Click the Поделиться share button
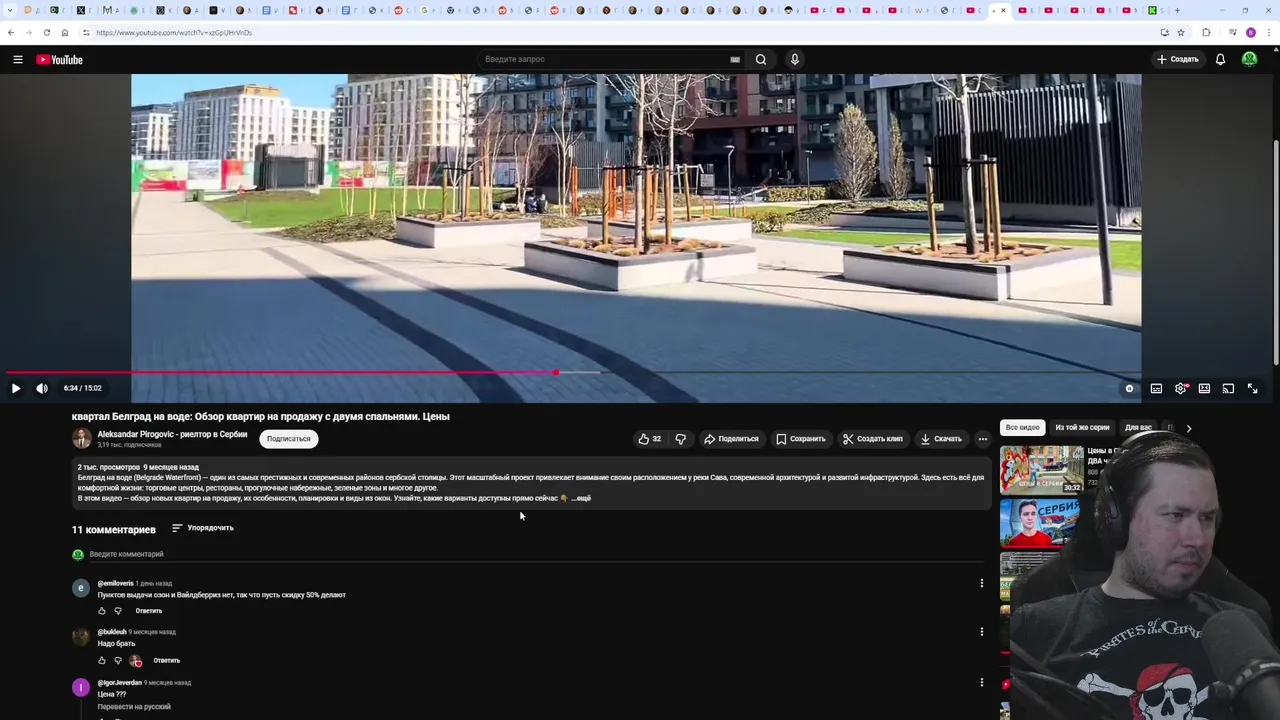This screenshot has width=1280, height=720. (x=731, y=439)
